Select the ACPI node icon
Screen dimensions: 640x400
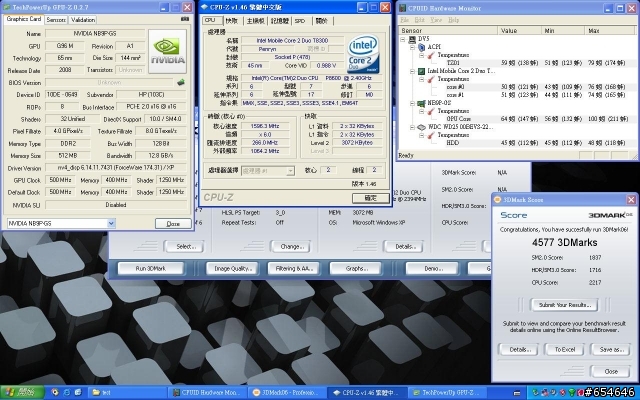click(422, 47)
